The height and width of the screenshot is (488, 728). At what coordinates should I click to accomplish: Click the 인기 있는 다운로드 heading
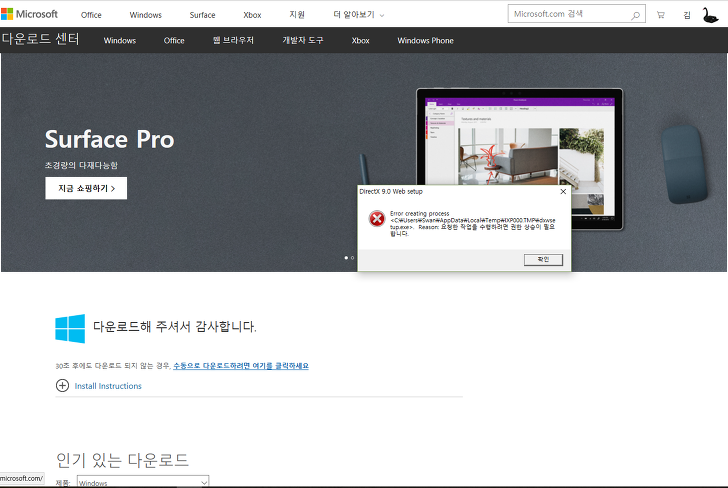[x=122, y=460]
